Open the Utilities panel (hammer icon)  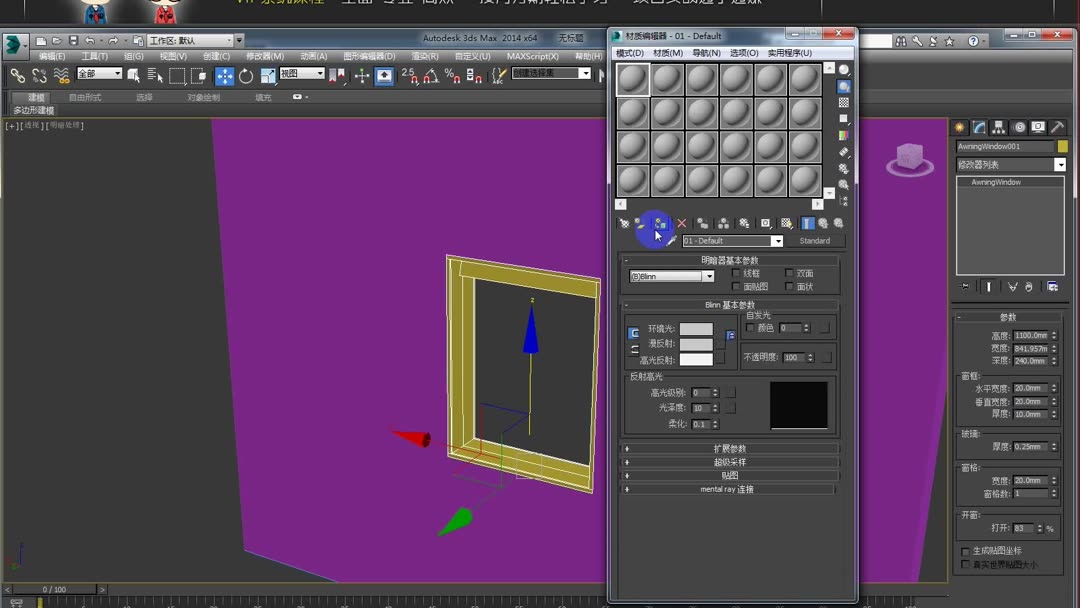(1057, 128)
